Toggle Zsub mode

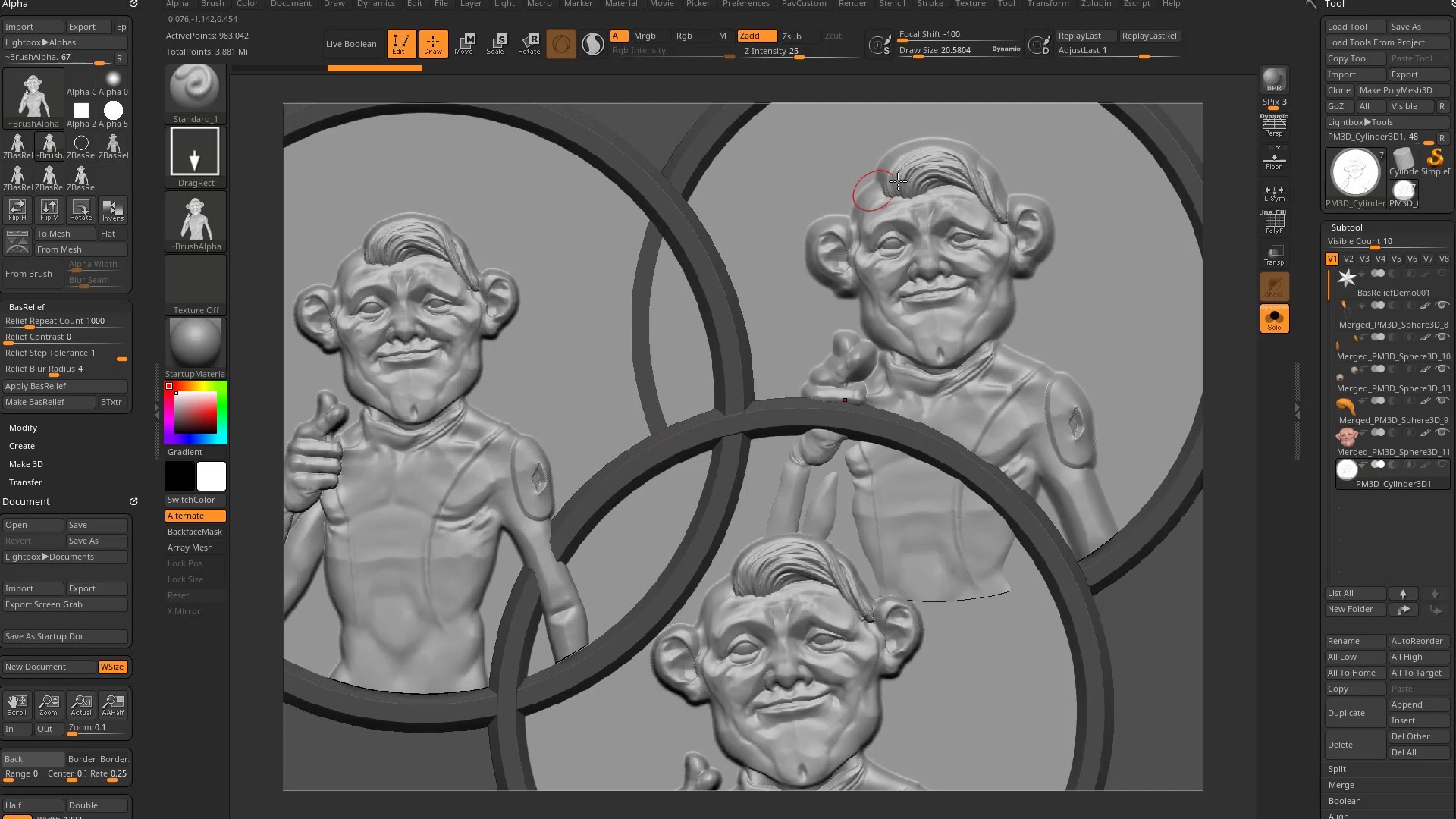point(792,36)
